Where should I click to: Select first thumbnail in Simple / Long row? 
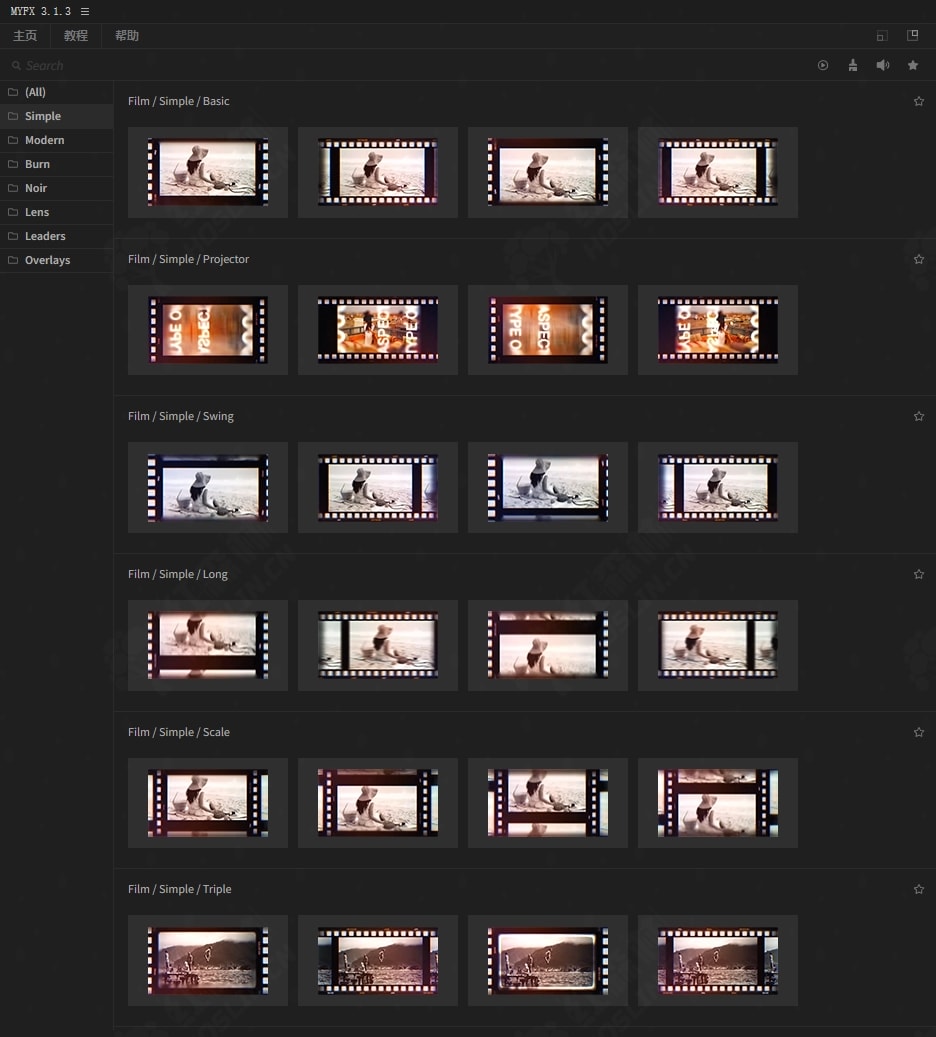208,645
